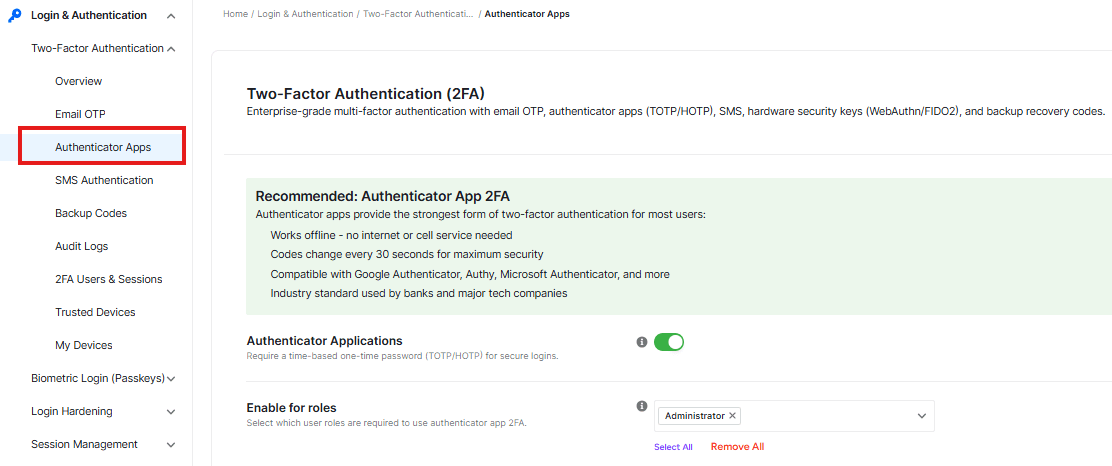
Task: Navigate to Home via breadcrumb
Action: (235, 14)
